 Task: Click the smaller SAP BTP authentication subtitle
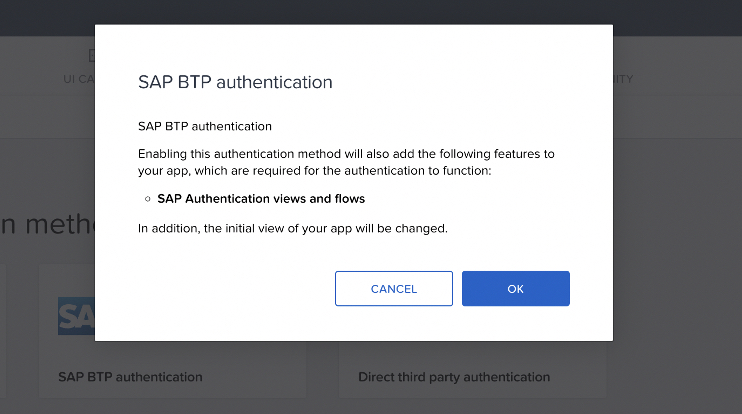coord(205,126)
